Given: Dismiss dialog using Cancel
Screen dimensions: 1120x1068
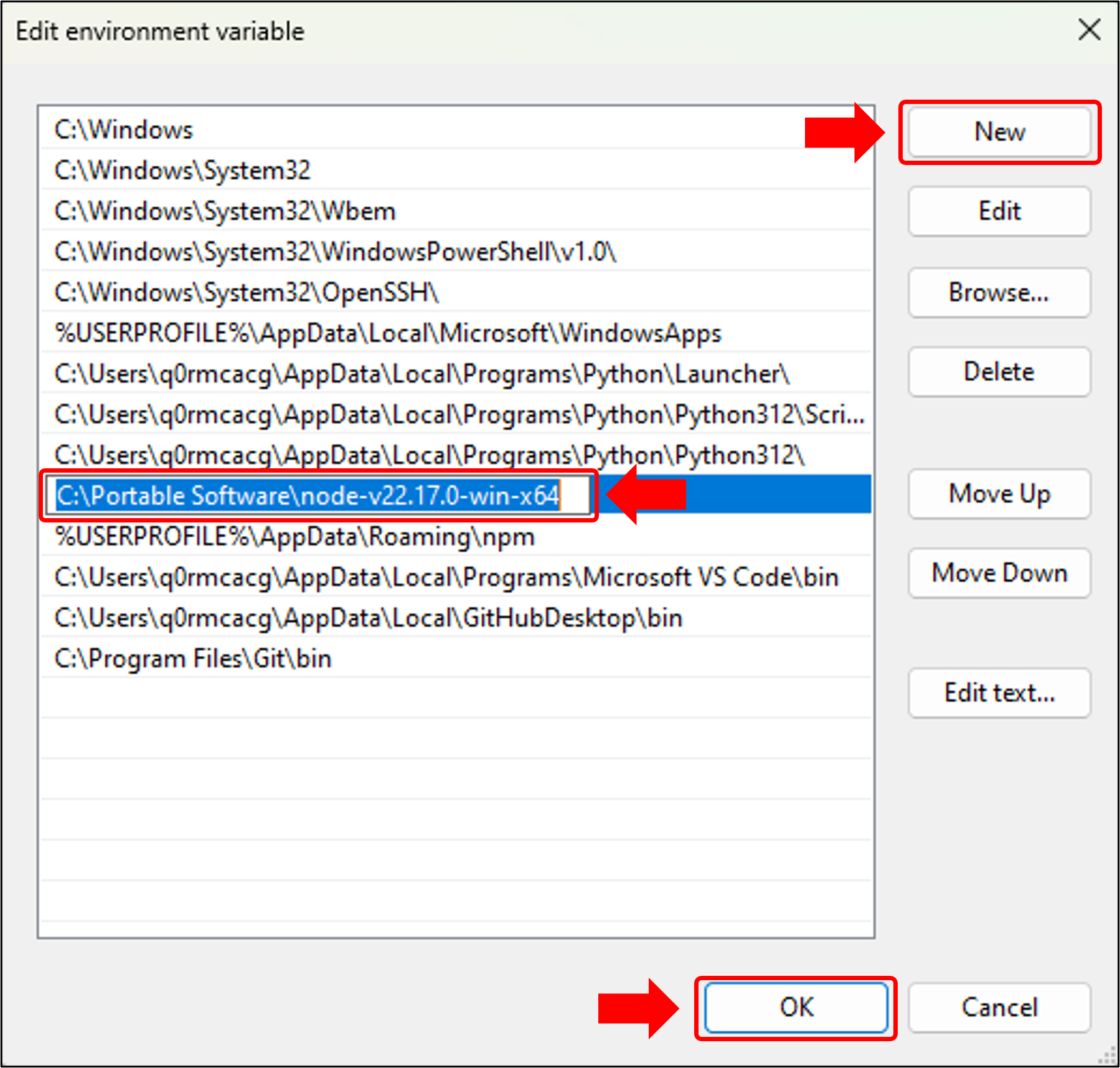Looking at the screenshot, I should tap(999, 1007).
